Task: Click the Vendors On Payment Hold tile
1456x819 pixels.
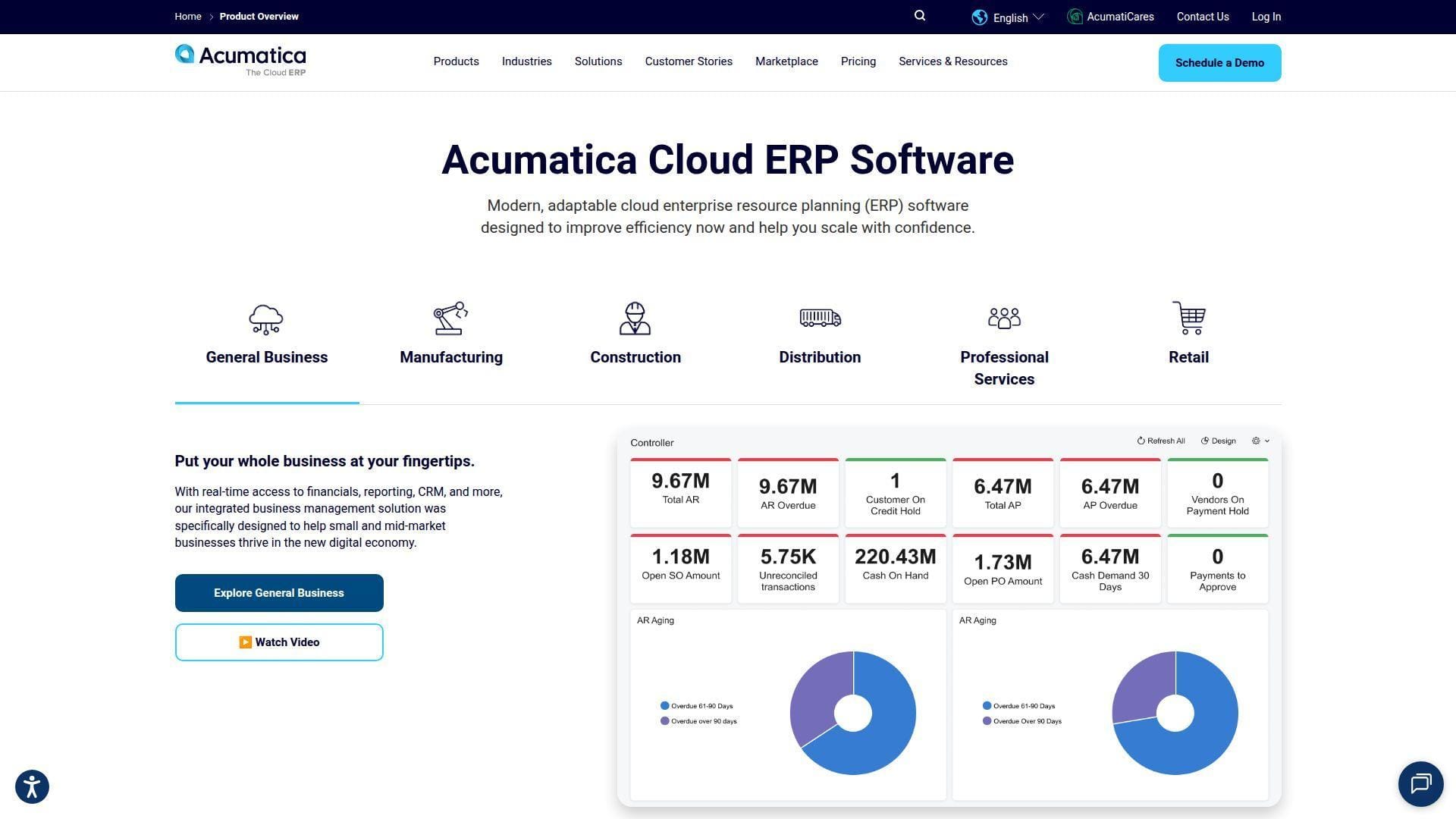Action: [1217, 493]
